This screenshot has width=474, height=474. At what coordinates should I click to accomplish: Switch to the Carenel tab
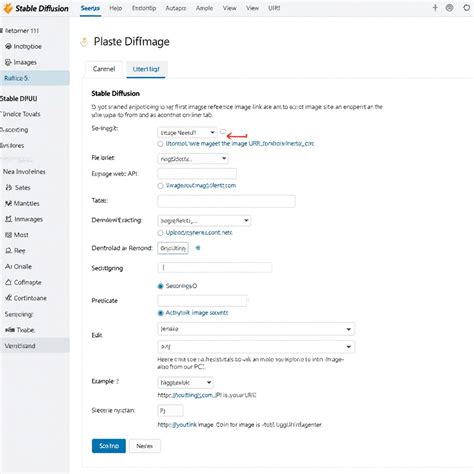click(104, 69)
